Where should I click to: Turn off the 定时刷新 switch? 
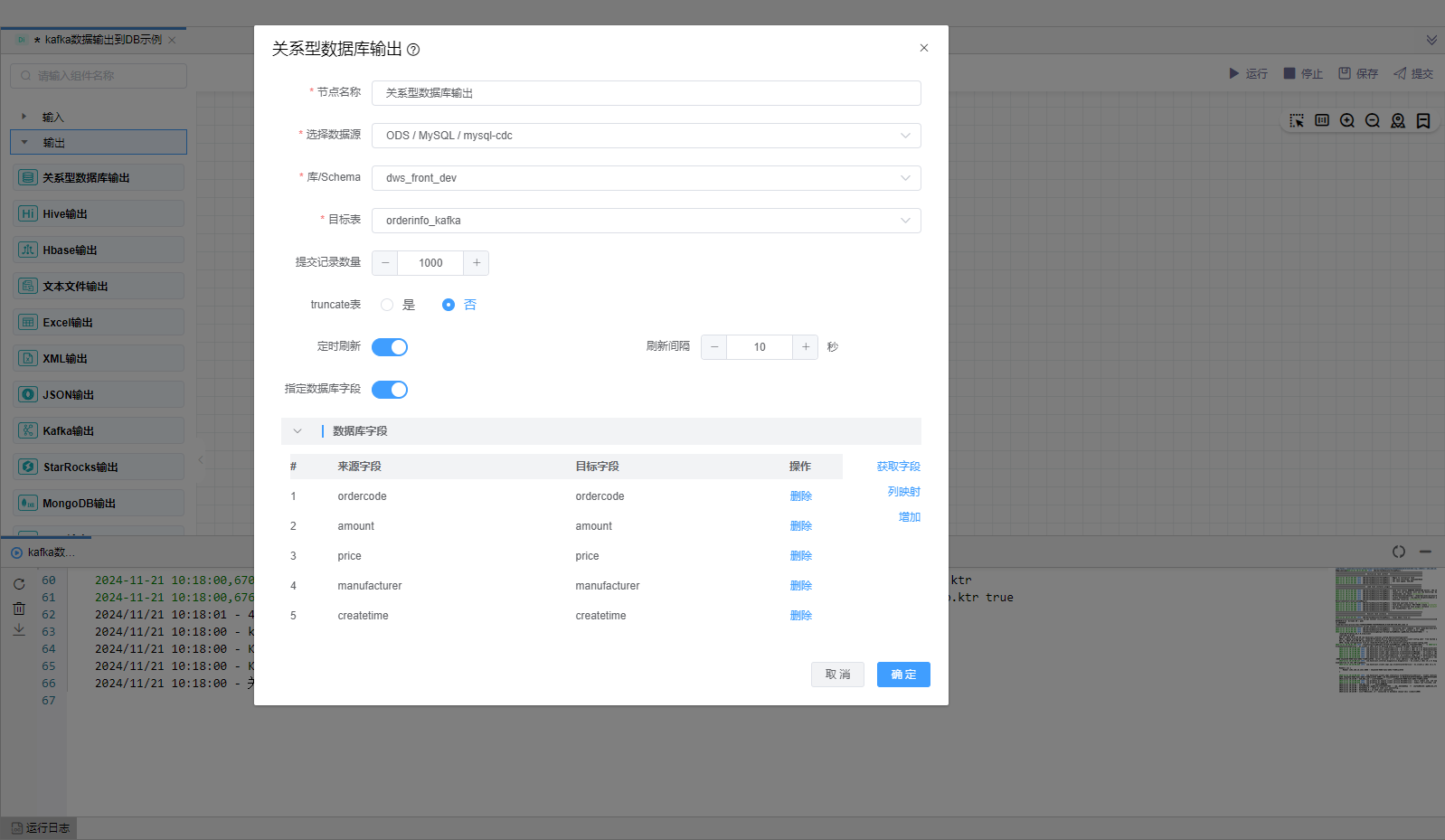coord(390,347)
